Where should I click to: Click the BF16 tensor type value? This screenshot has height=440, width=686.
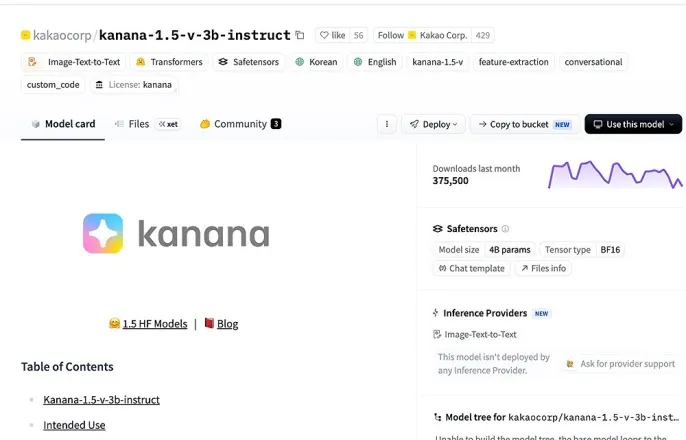[610, 250]
